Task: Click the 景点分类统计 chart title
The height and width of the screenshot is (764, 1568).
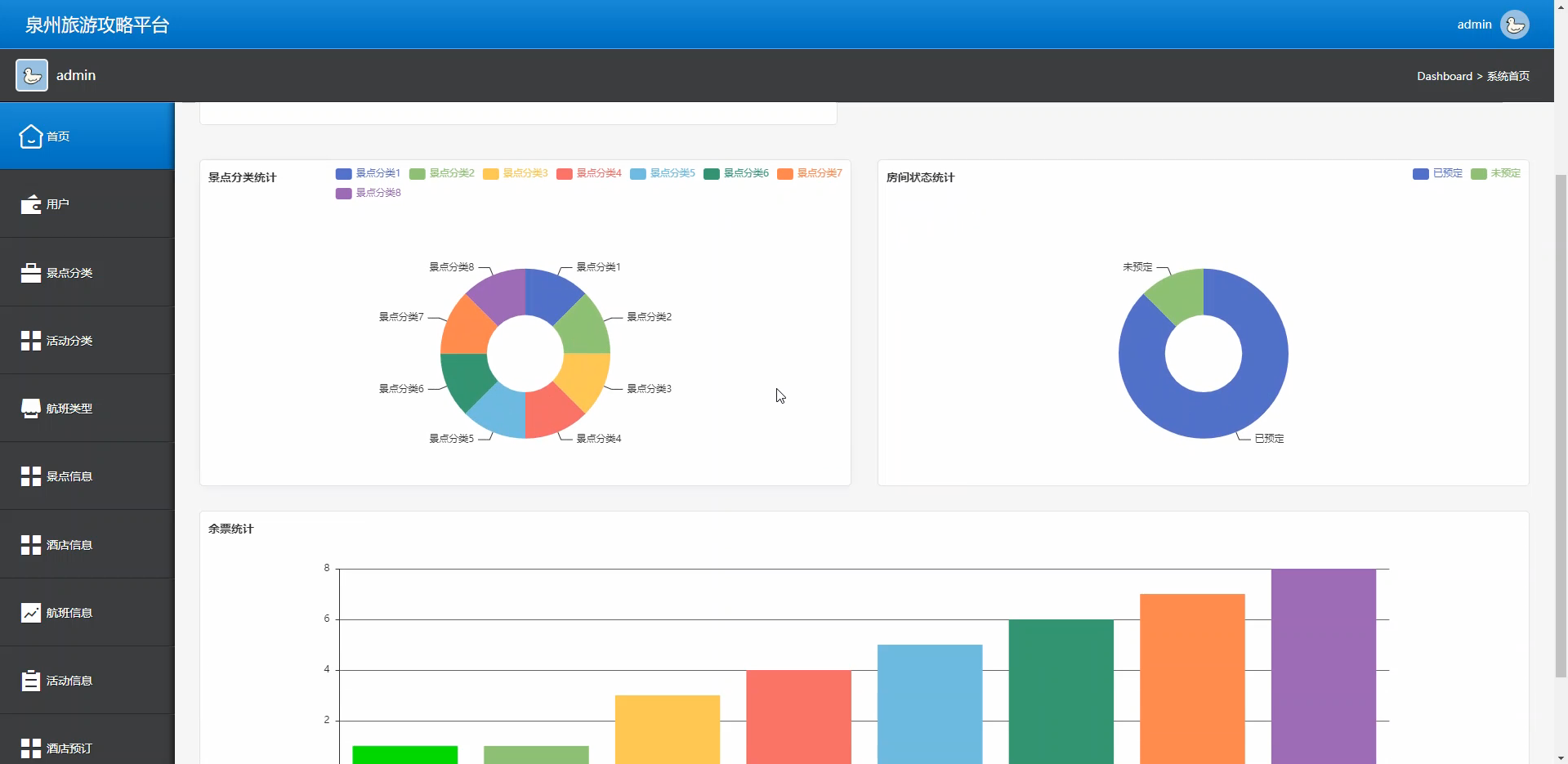Action: (243, 177)
